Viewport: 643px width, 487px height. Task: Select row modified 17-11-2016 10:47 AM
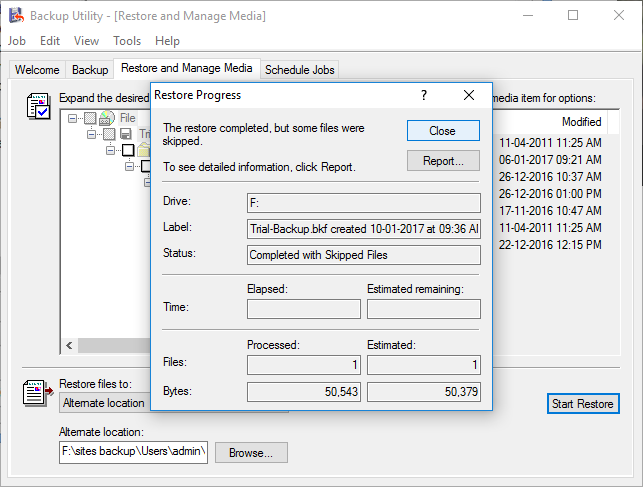pos(550,211)
